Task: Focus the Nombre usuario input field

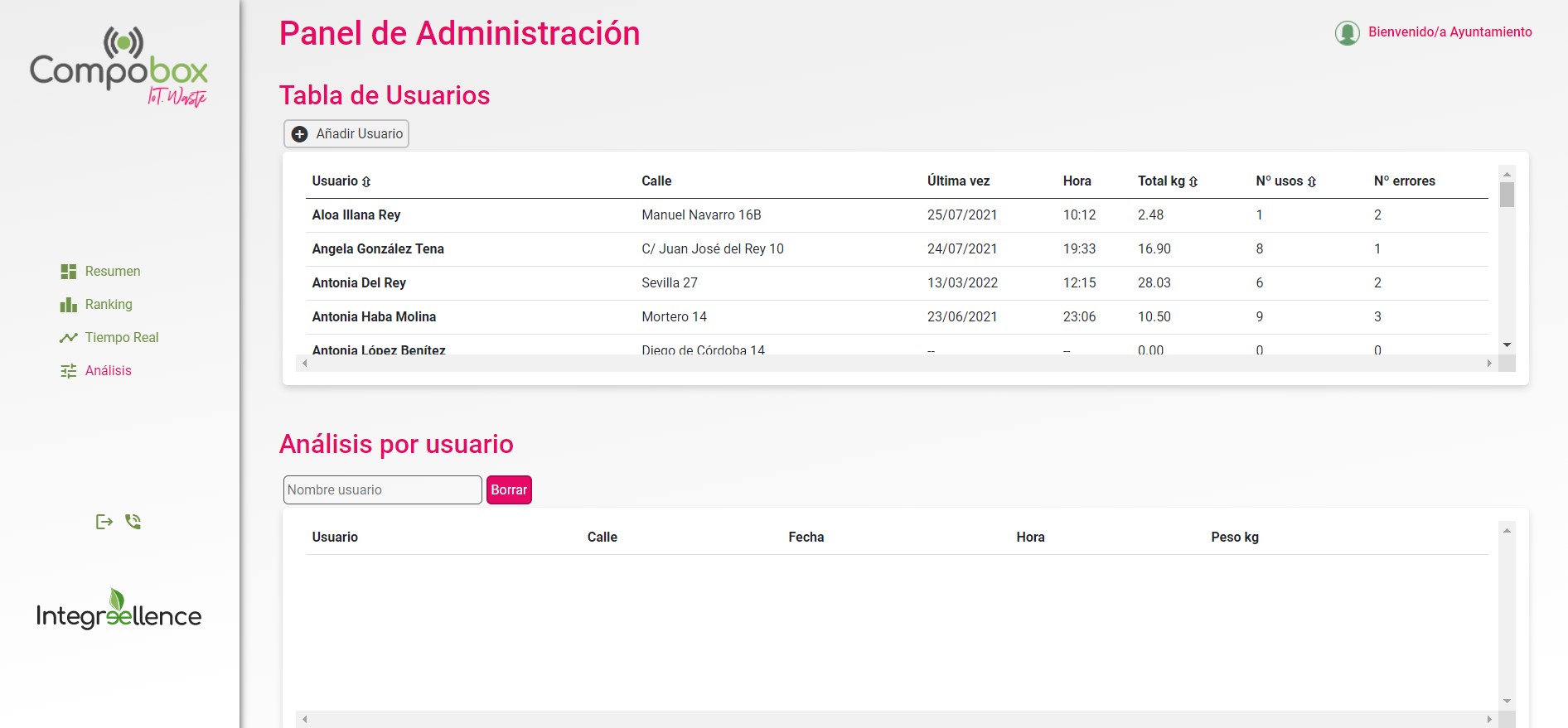Action: [382, 490]
